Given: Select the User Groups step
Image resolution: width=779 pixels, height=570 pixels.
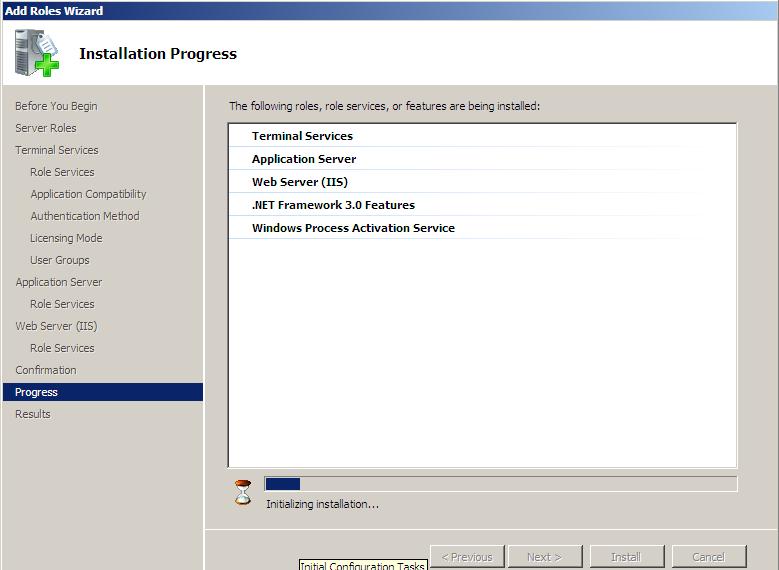Looking at the screenshot, I should click(60, 259).
